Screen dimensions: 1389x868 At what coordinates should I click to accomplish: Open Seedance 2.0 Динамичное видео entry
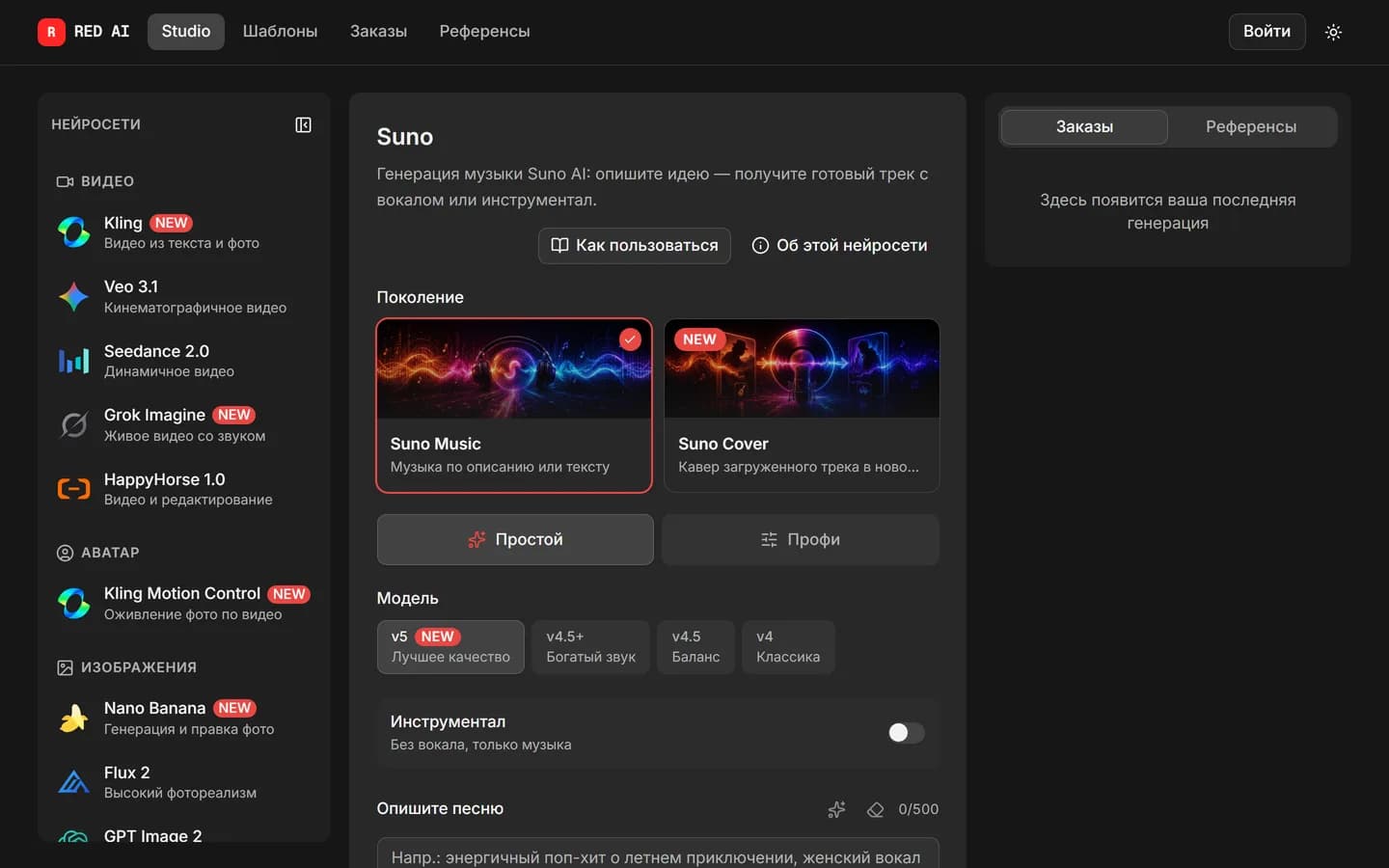(184, 361)
